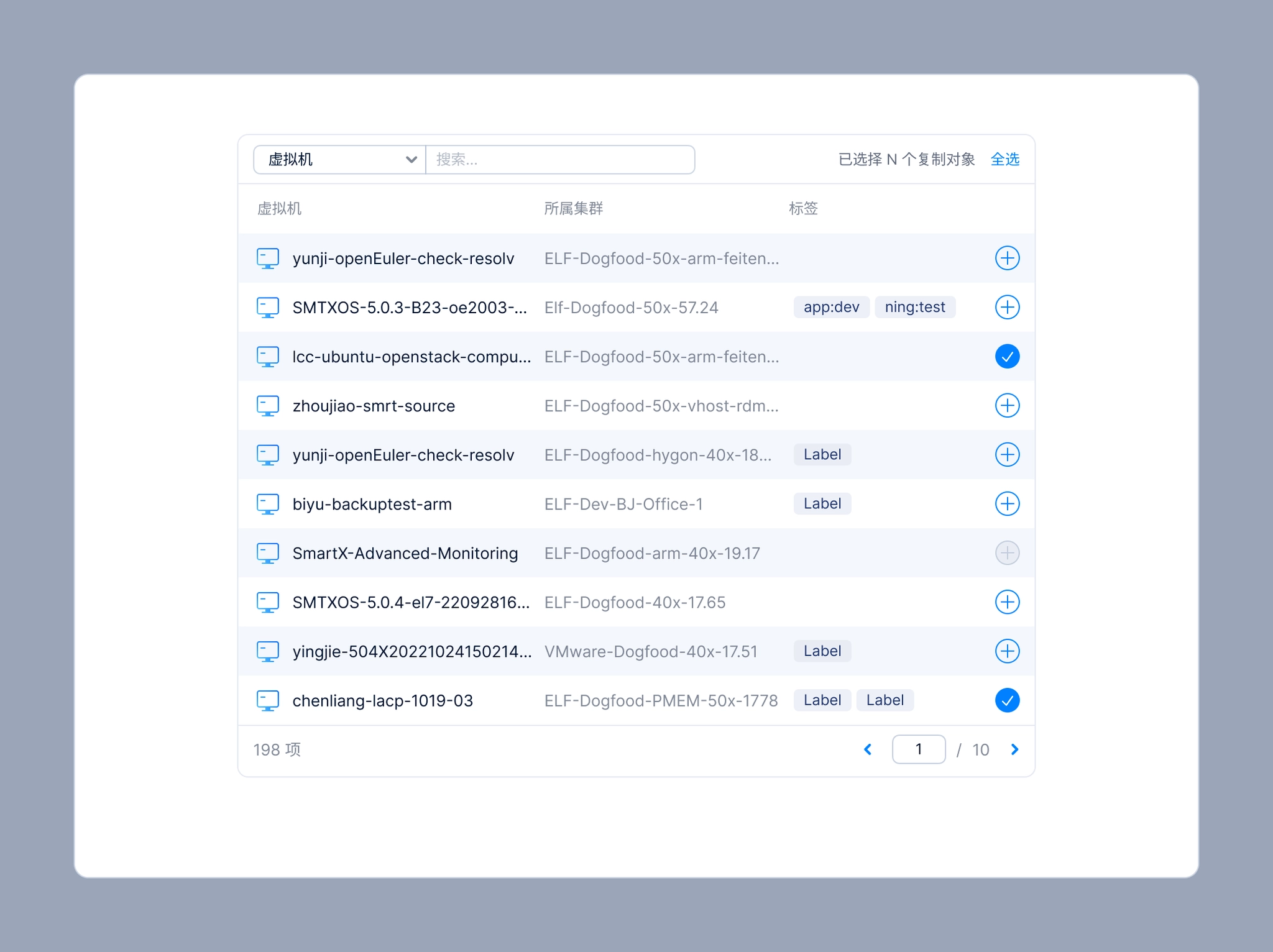Click monitor icon beside biyu-backuptest-arm
1273x952 pixels.
[268, 504]
